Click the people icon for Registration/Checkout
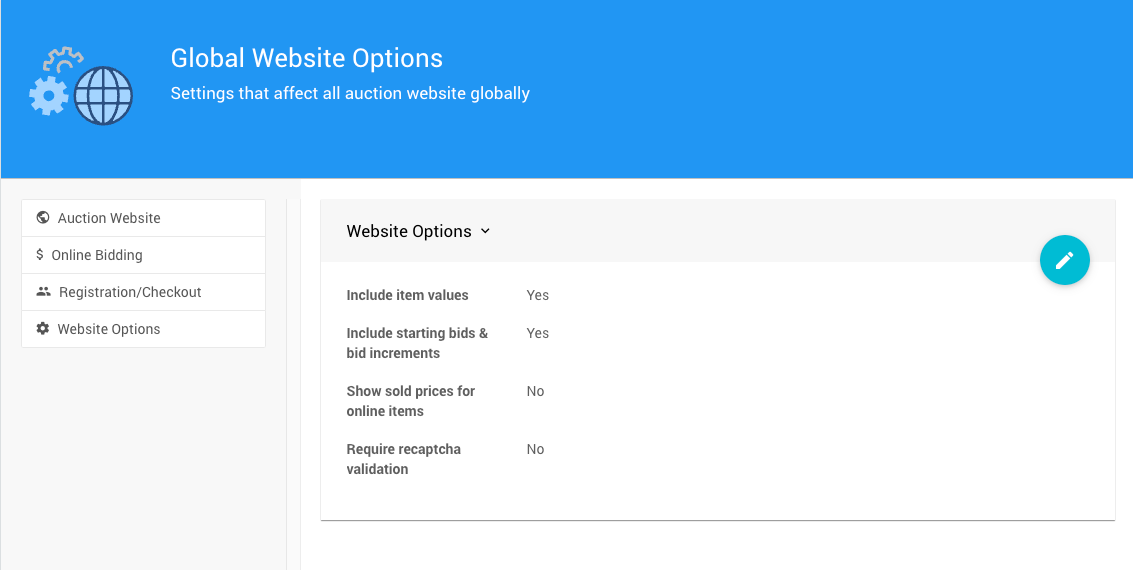The width and height of the screenshot is (1133, 570). click(43, 292)
